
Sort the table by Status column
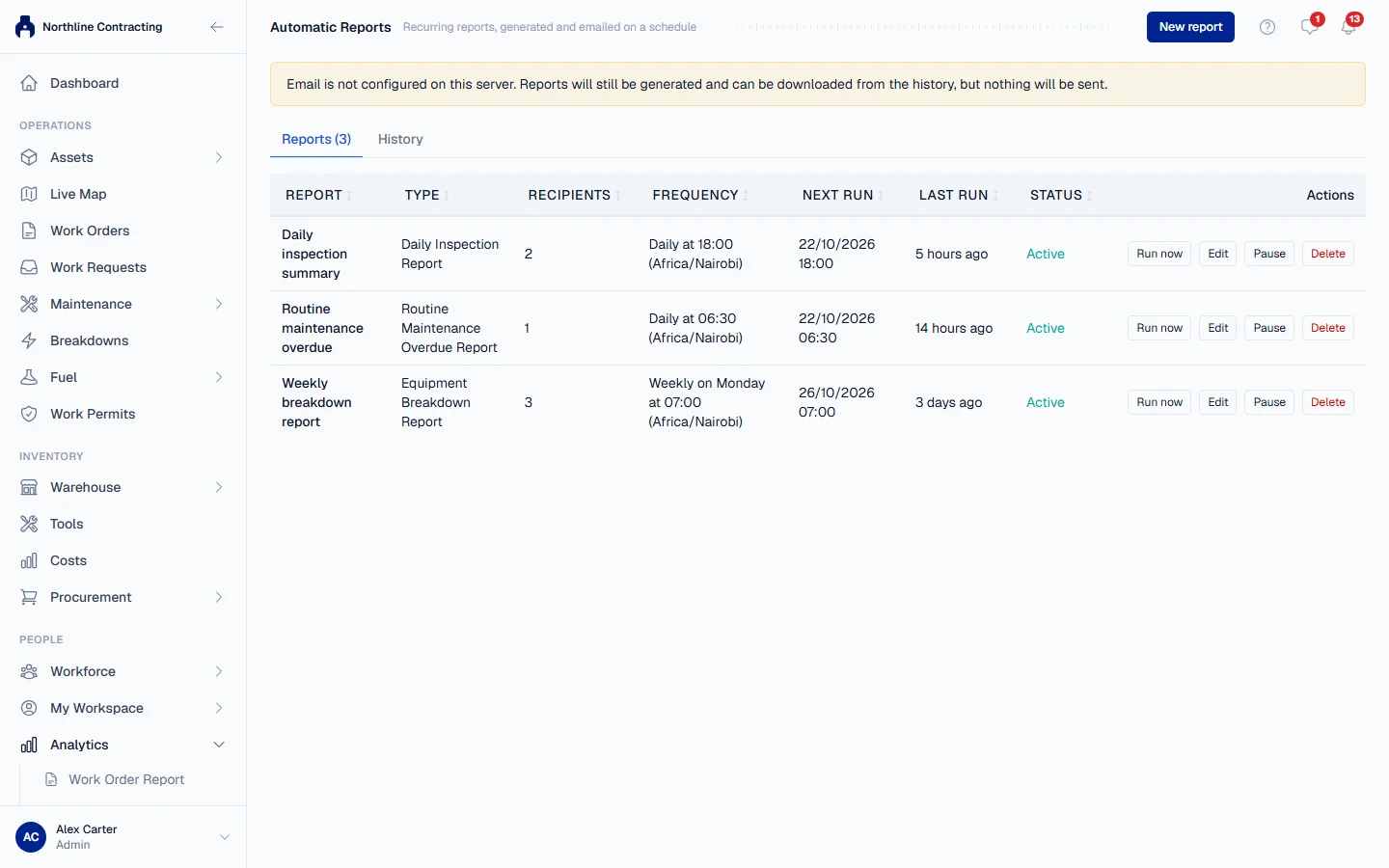pos(1061,195)
